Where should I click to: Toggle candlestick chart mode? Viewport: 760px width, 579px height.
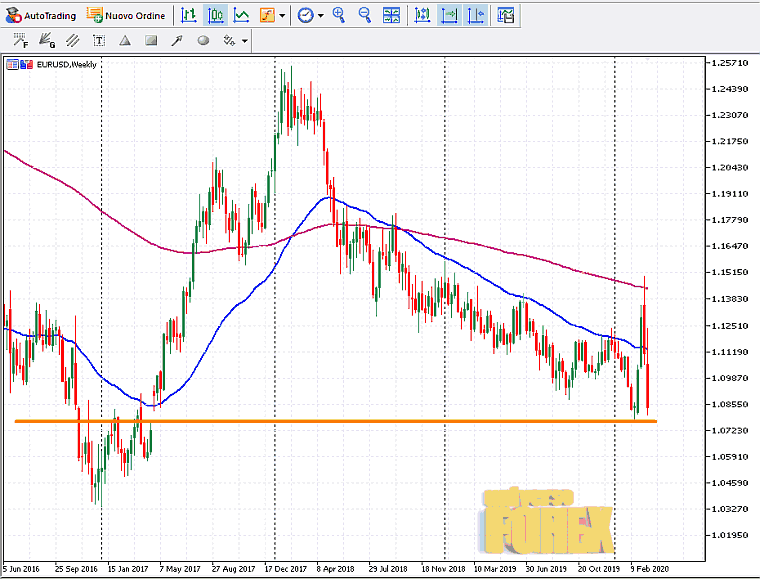(x=215, y=15)
